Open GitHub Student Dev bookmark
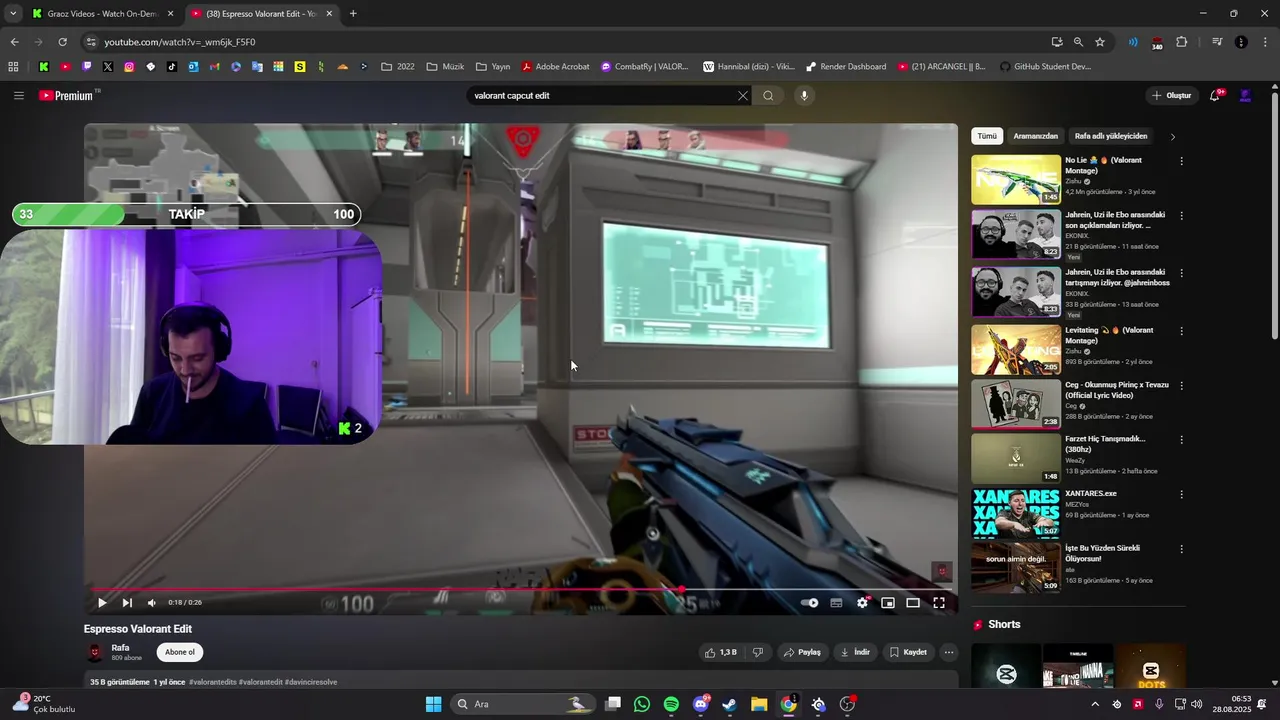1280x720 pixels. coord(1045,67)
